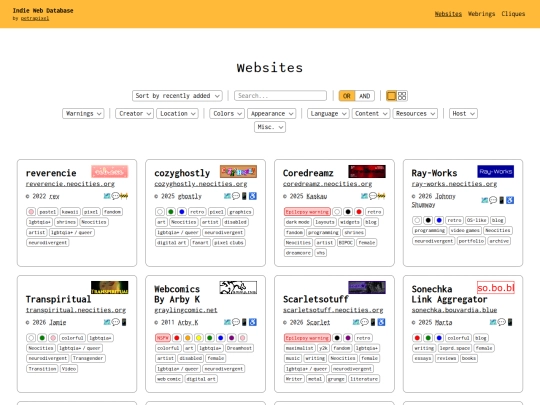Toggle the Epilepsy warning tag on Scarletsotuff
The image size is (540, 405).
(x=307, y=338)
